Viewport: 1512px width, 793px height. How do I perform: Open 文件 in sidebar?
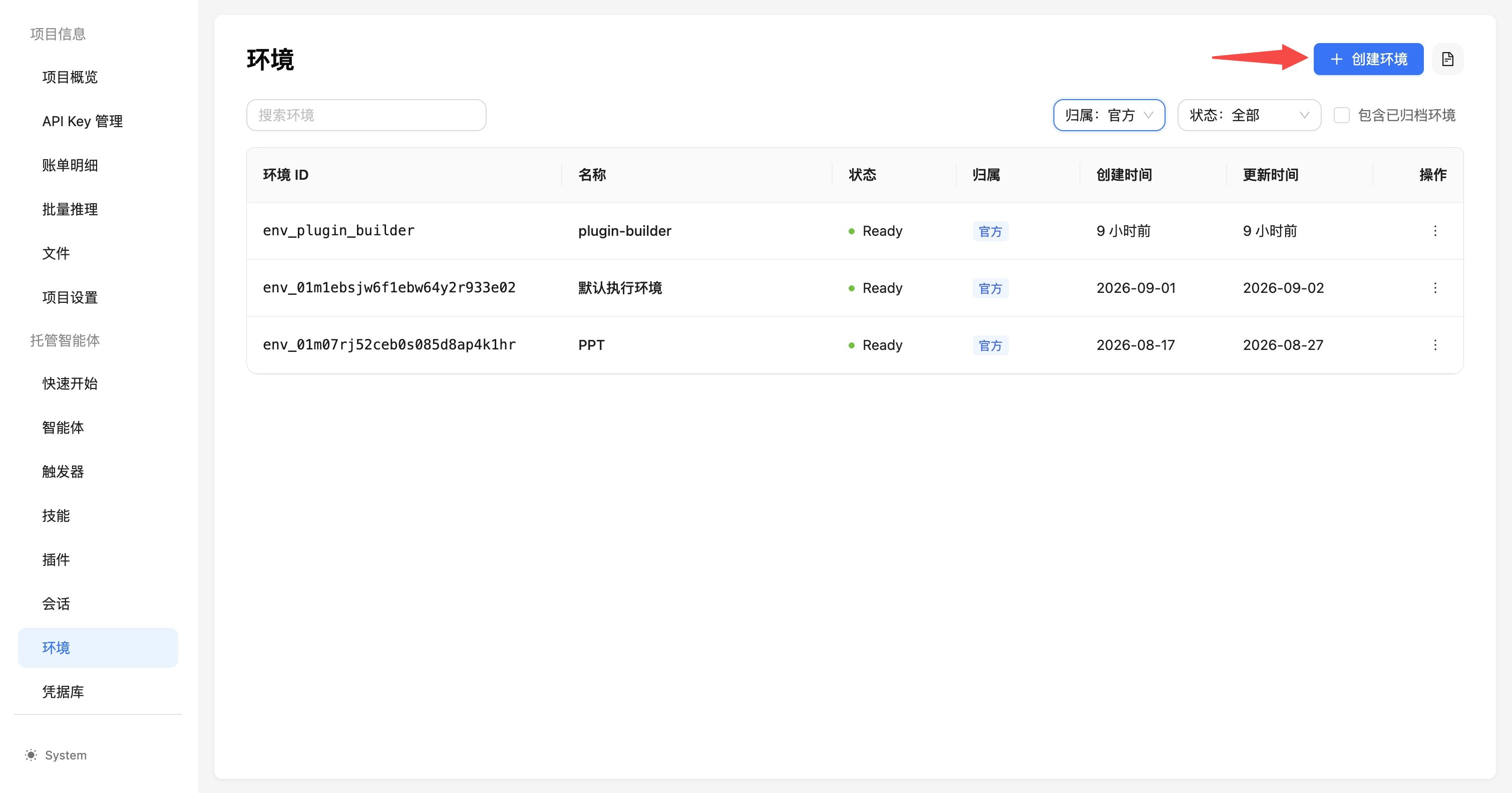[x=98, y=253]
